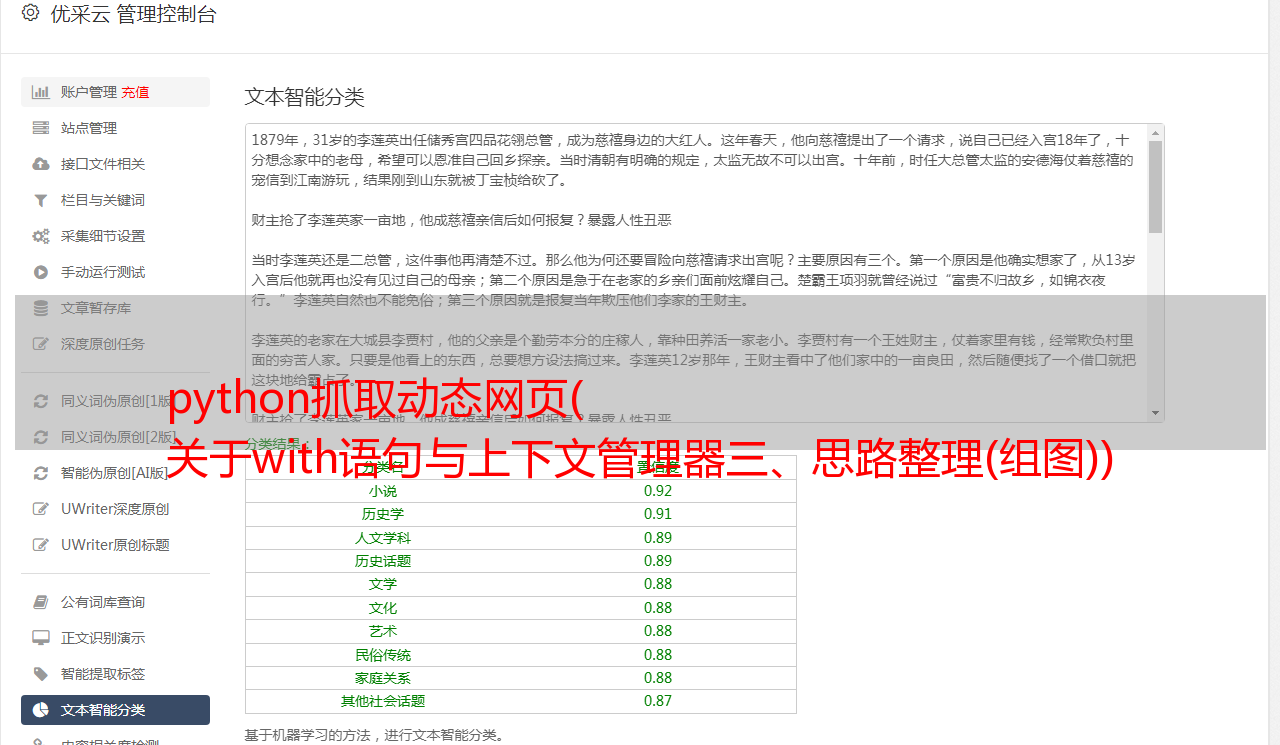This screenshot has width=1280, height=745.
Task: Click the cloud download icon for 接口文件相关
Action: pyautogui.click(x=40, y=164)
